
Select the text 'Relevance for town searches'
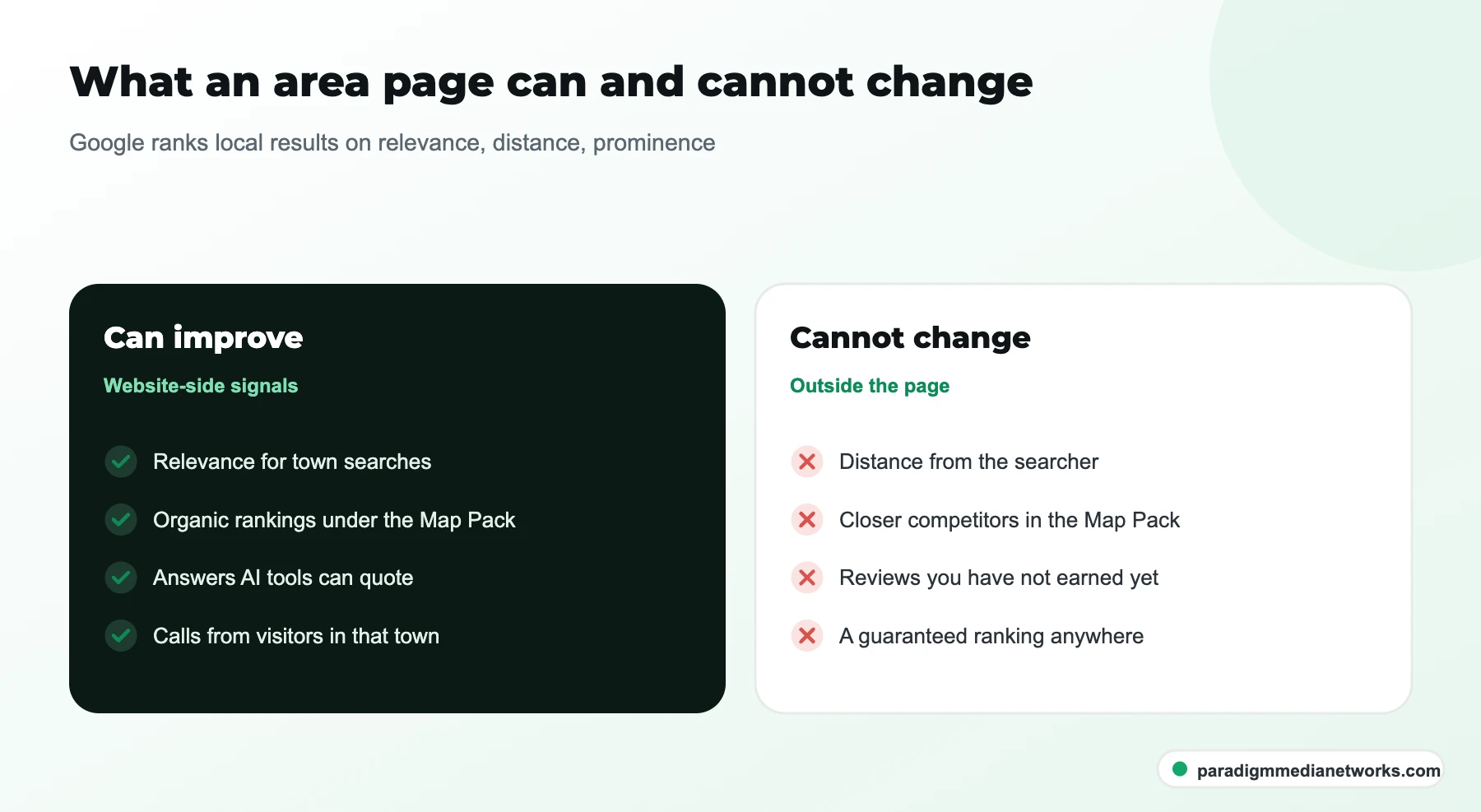[292, 462]
